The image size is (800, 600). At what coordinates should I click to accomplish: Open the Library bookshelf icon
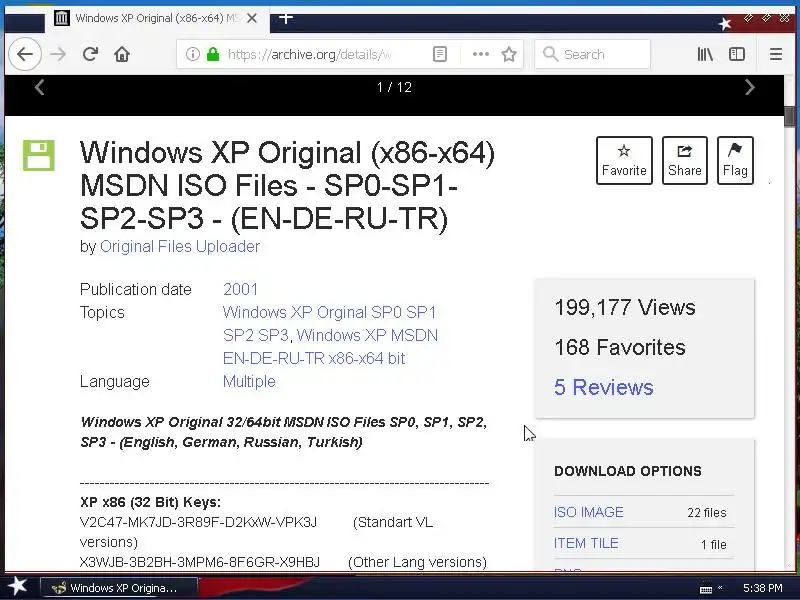(705, 54)
